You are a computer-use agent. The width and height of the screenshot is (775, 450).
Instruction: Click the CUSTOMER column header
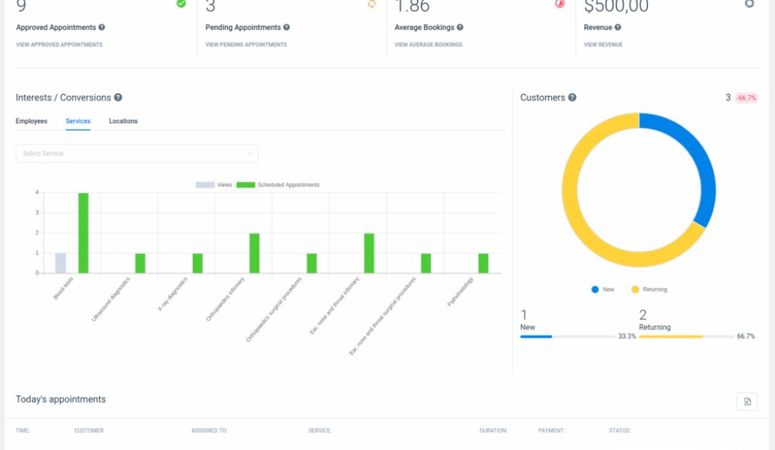pos(89,431)
